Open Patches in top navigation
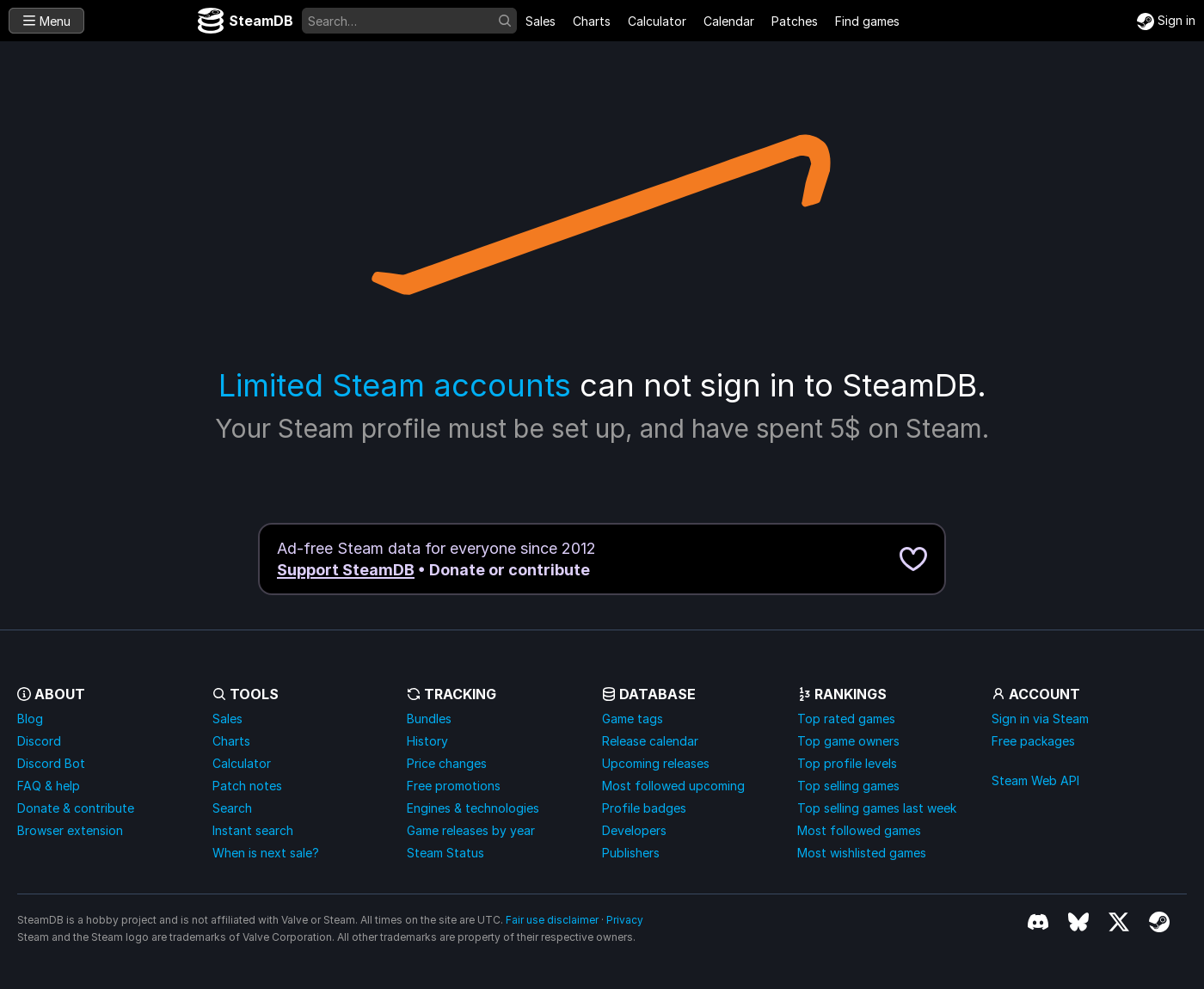The height and width of the screenshot is (989, 1204). tap(795, 21)
